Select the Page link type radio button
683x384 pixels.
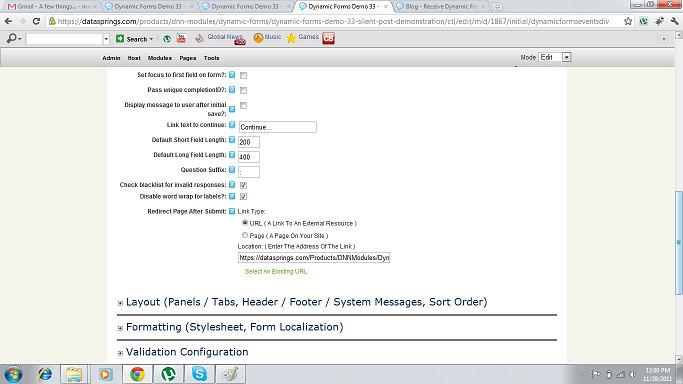point(245,235)
